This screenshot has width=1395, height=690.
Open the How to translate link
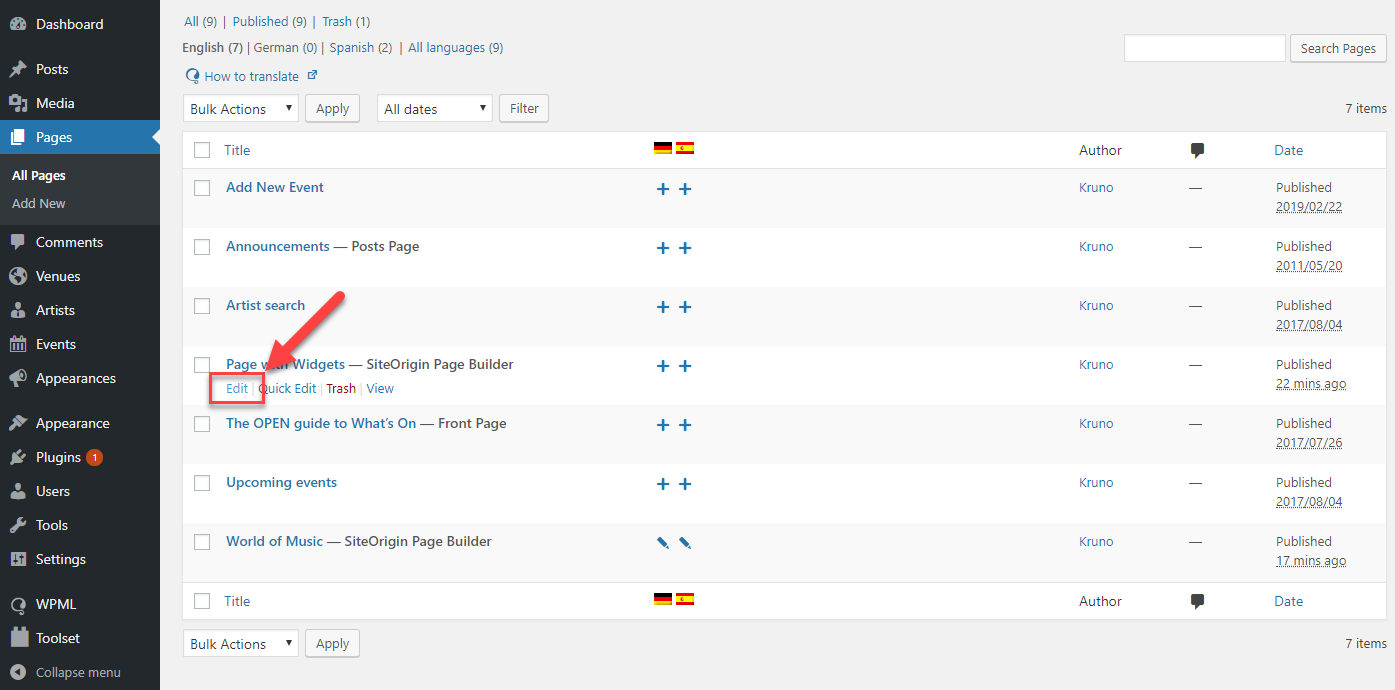pos(252,76)
